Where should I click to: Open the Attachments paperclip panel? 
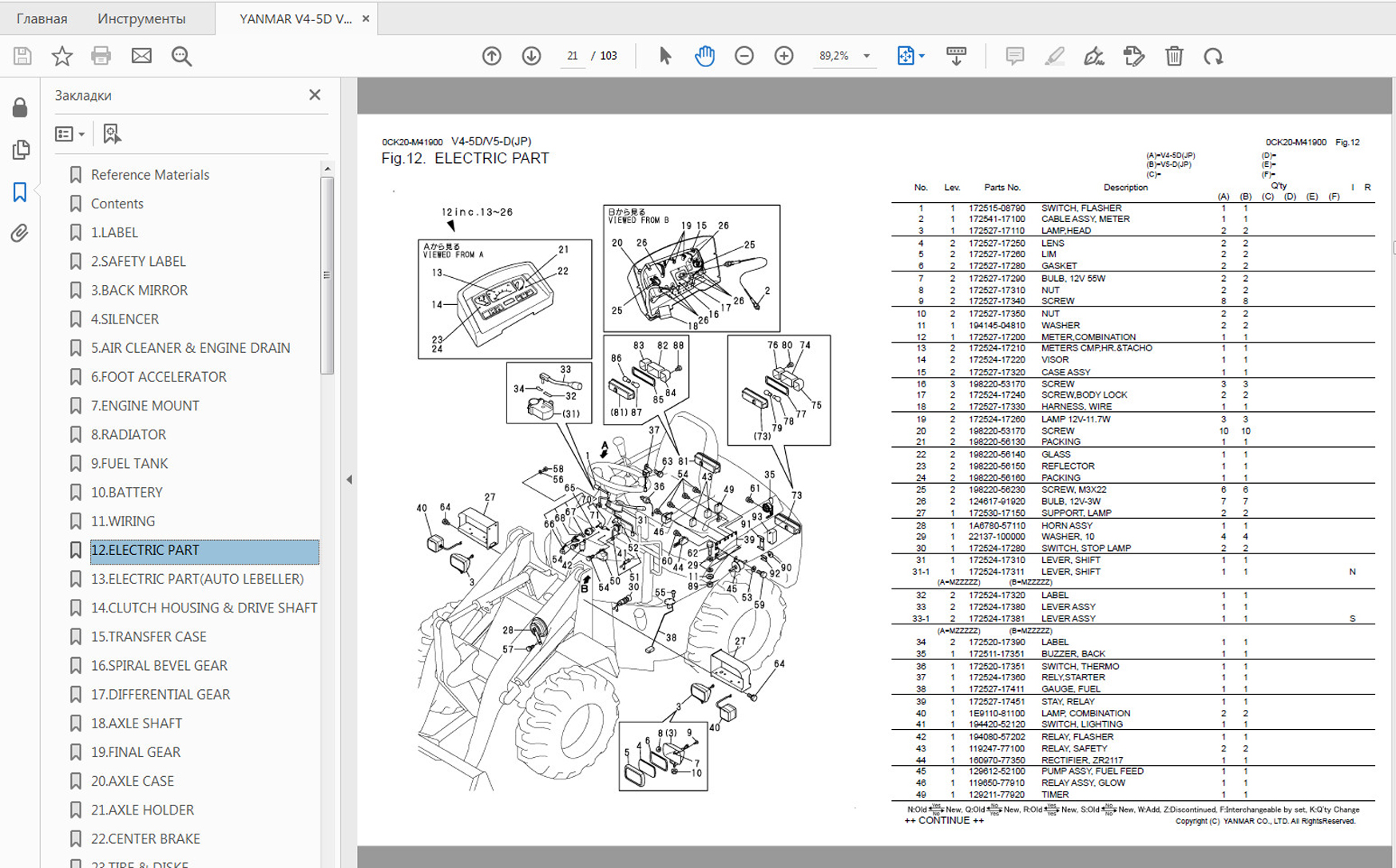20,233
